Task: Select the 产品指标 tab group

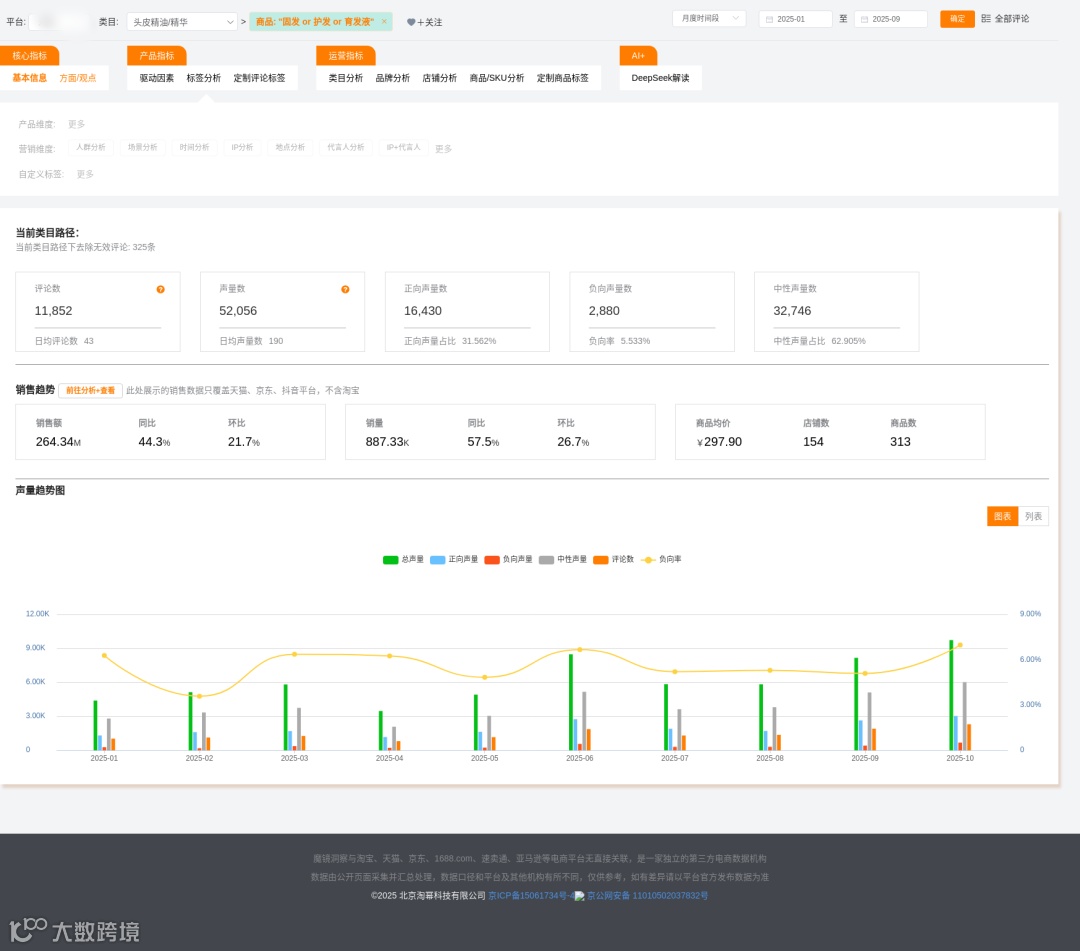Action: 157,56
